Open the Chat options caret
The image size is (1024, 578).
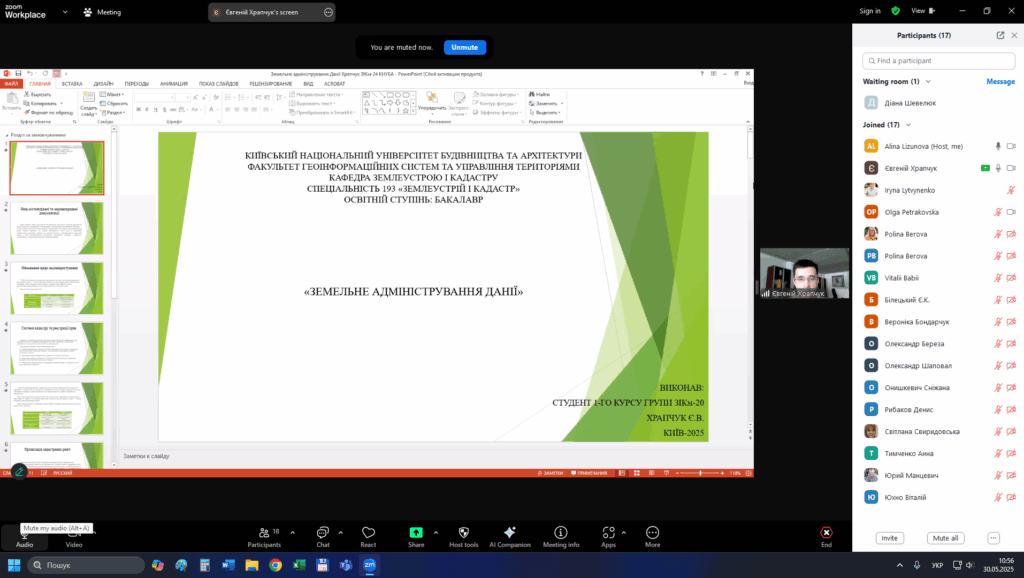[x=340, y=533]
